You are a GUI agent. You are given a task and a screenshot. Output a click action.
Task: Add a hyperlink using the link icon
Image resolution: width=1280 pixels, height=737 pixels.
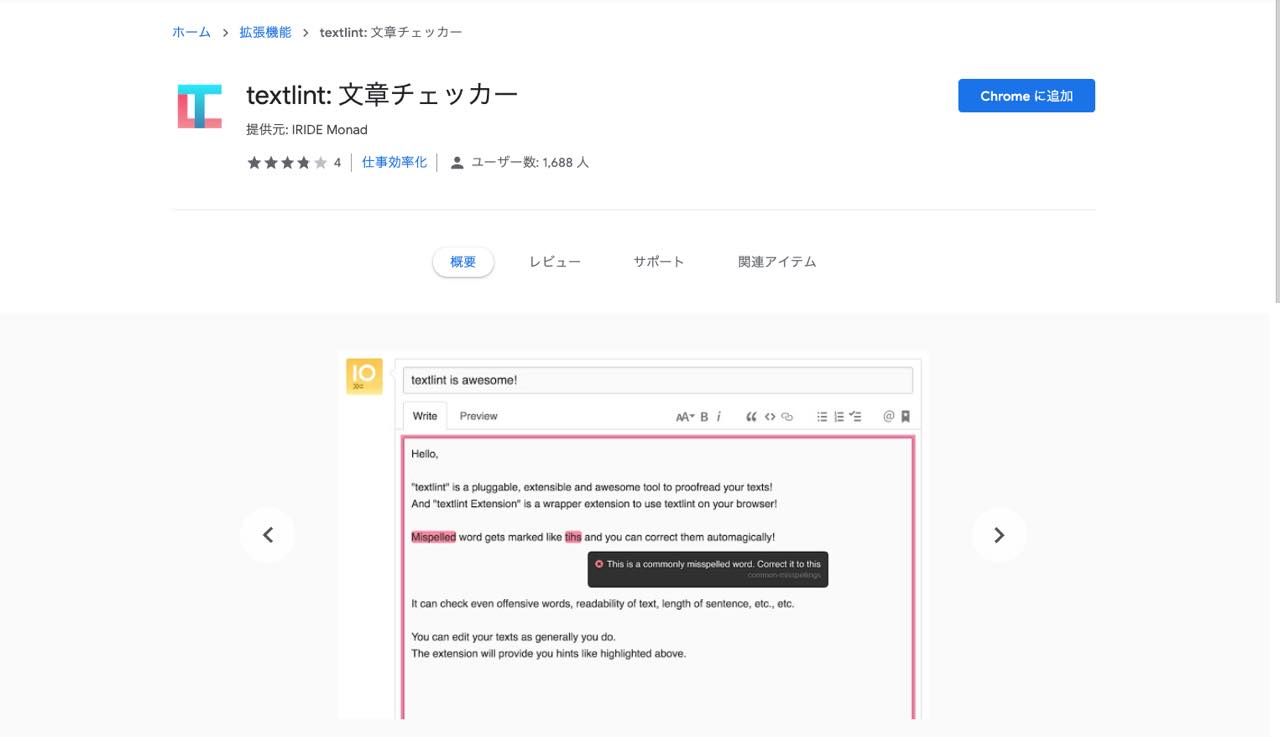[787, 417]
